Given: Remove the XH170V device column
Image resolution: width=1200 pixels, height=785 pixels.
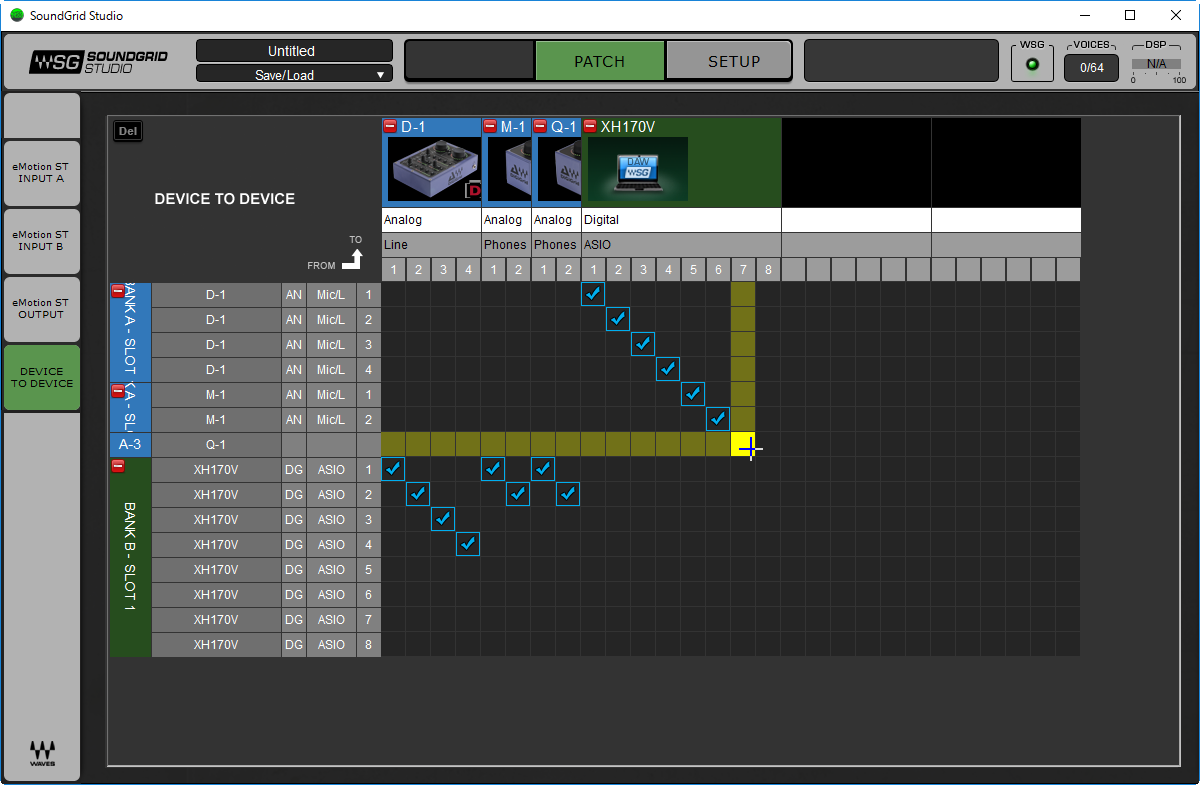Looking at the screenshot, I should click(590, 126).
